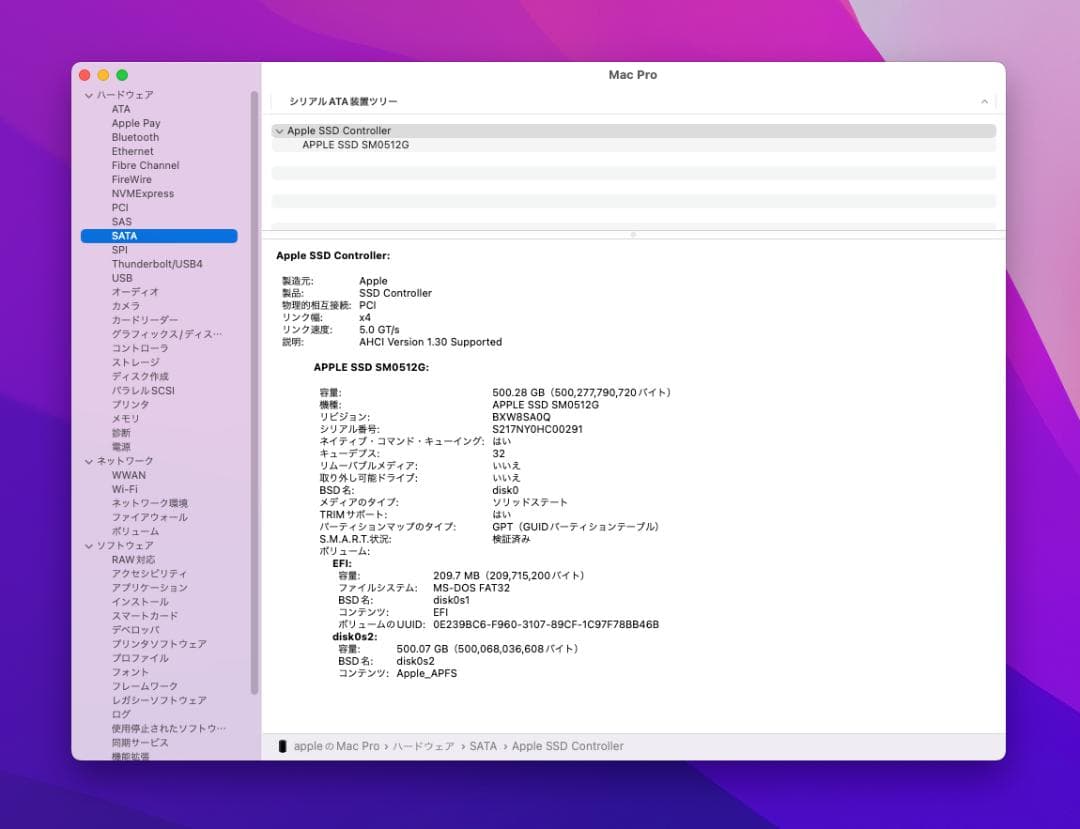Click SATA in the breadcrumb path
The image size is (1080, 829).
pyautogui.click(x=484, y=746)
